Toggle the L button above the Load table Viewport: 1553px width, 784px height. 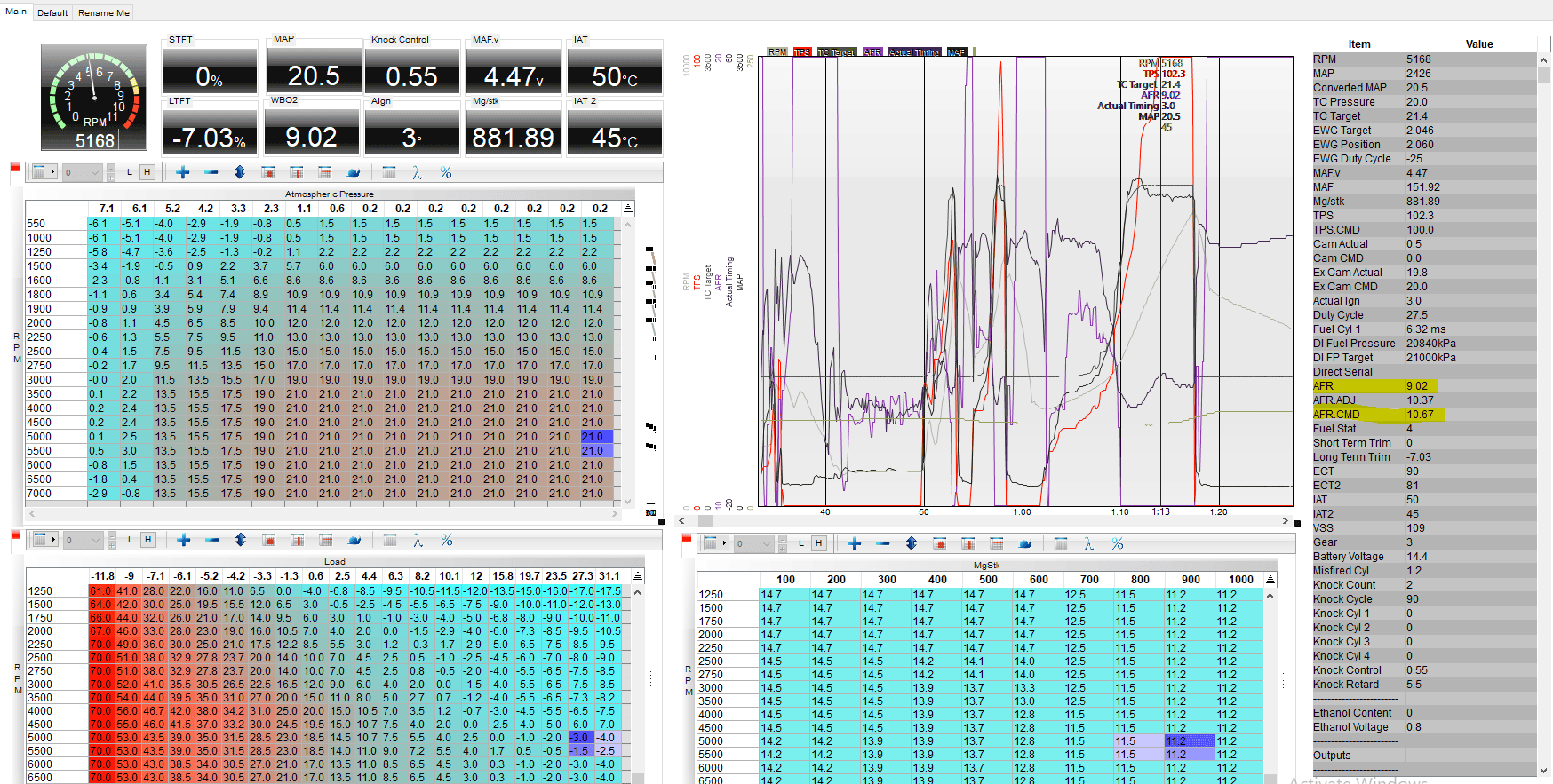pyautogui.click(x=131, y=540)
